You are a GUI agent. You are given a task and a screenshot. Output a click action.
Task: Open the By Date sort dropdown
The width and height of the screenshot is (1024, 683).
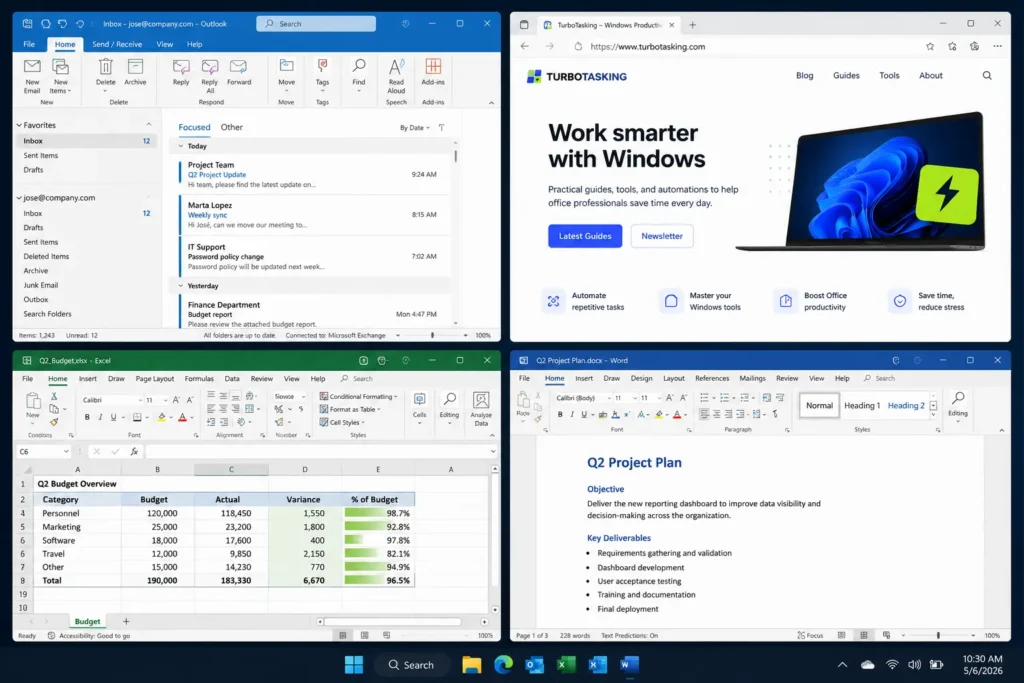[415, 128]
